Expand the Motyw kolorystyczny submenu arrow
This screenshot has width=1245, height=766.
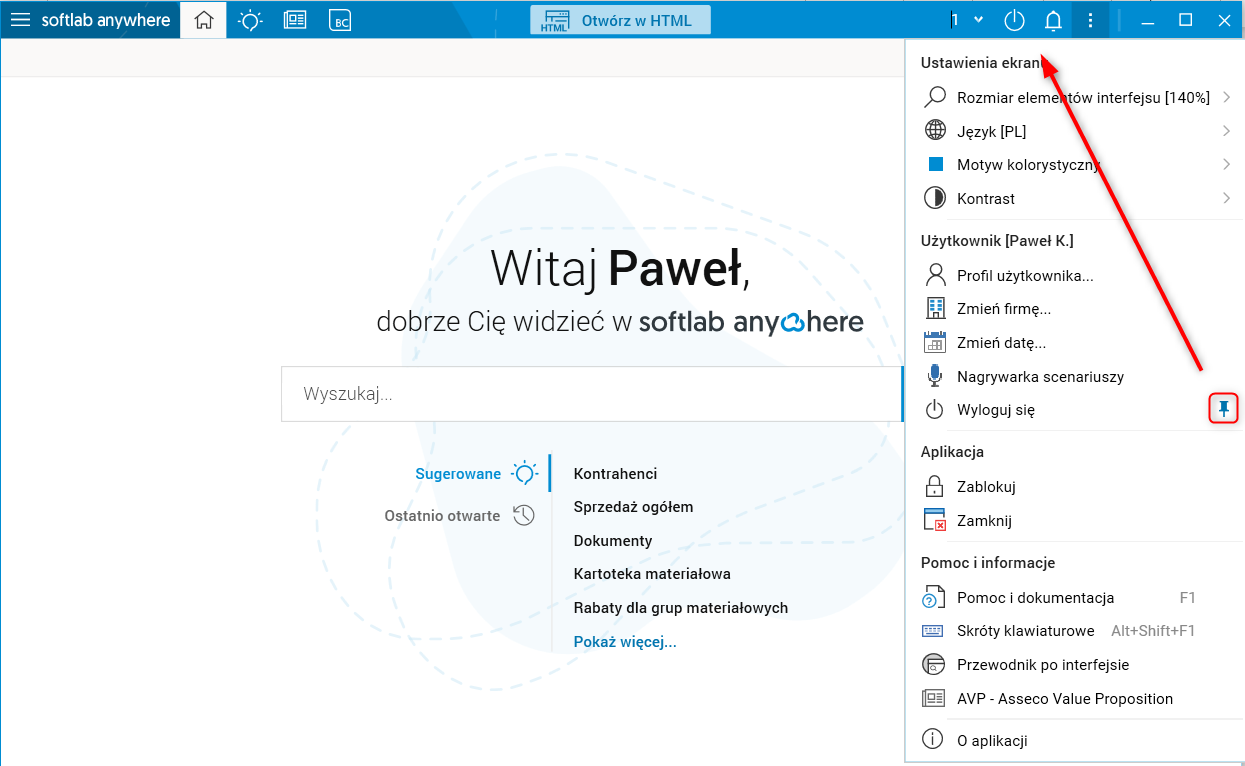click(1226, 165)
